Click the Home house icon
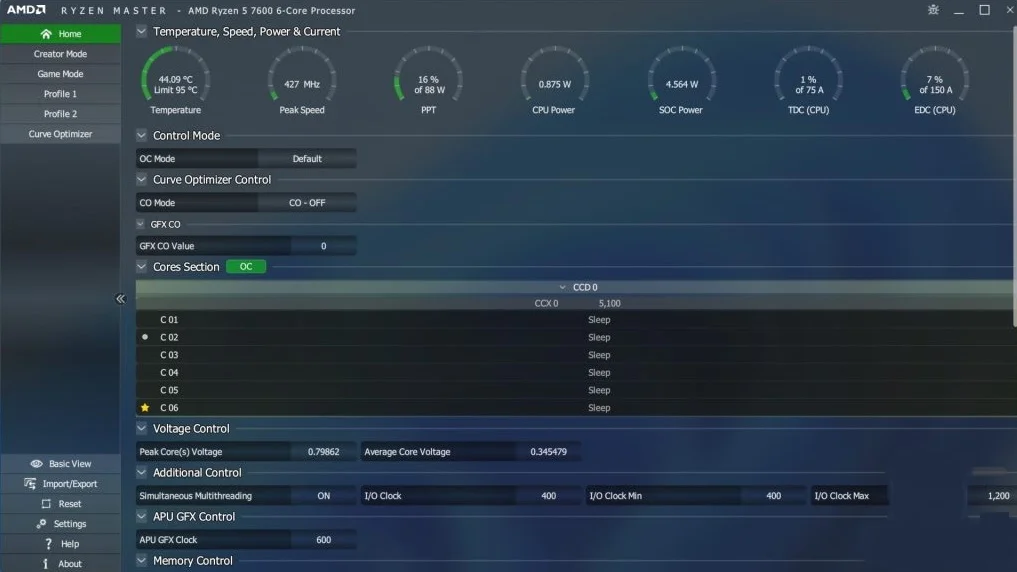 click(x=45, y=34)
